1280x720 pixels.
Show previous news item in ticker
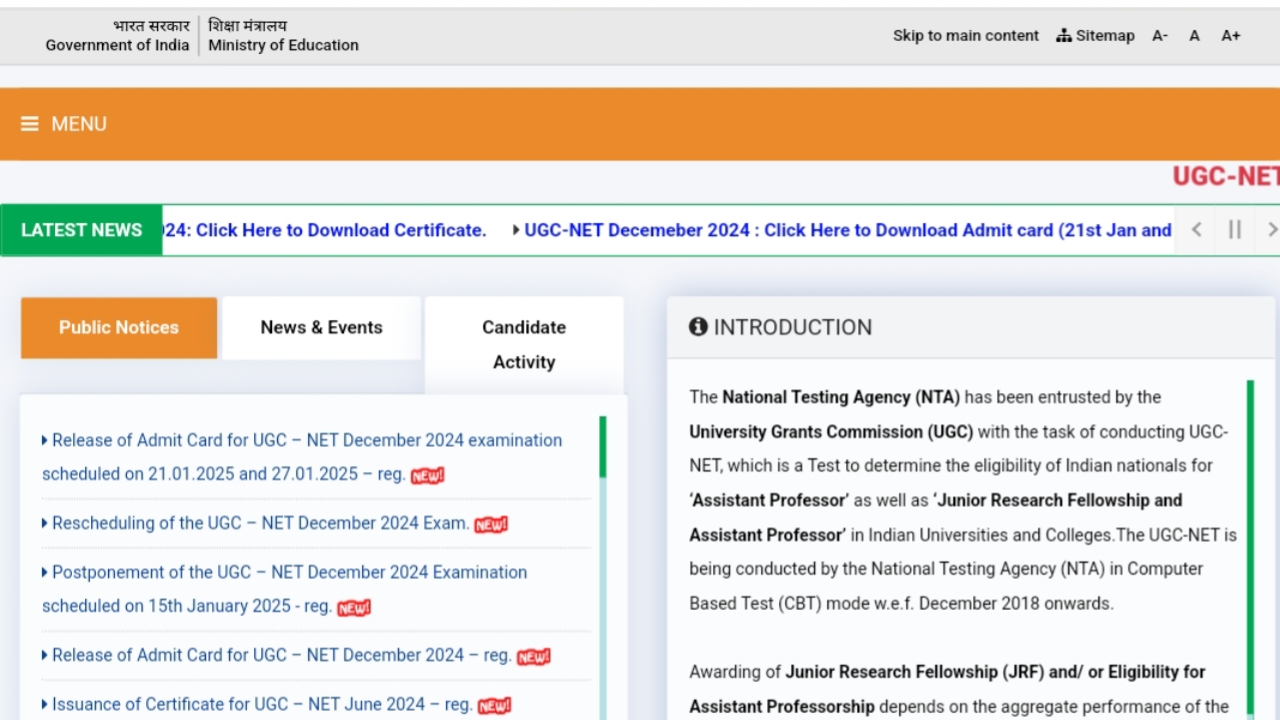tap(1196, 230)
